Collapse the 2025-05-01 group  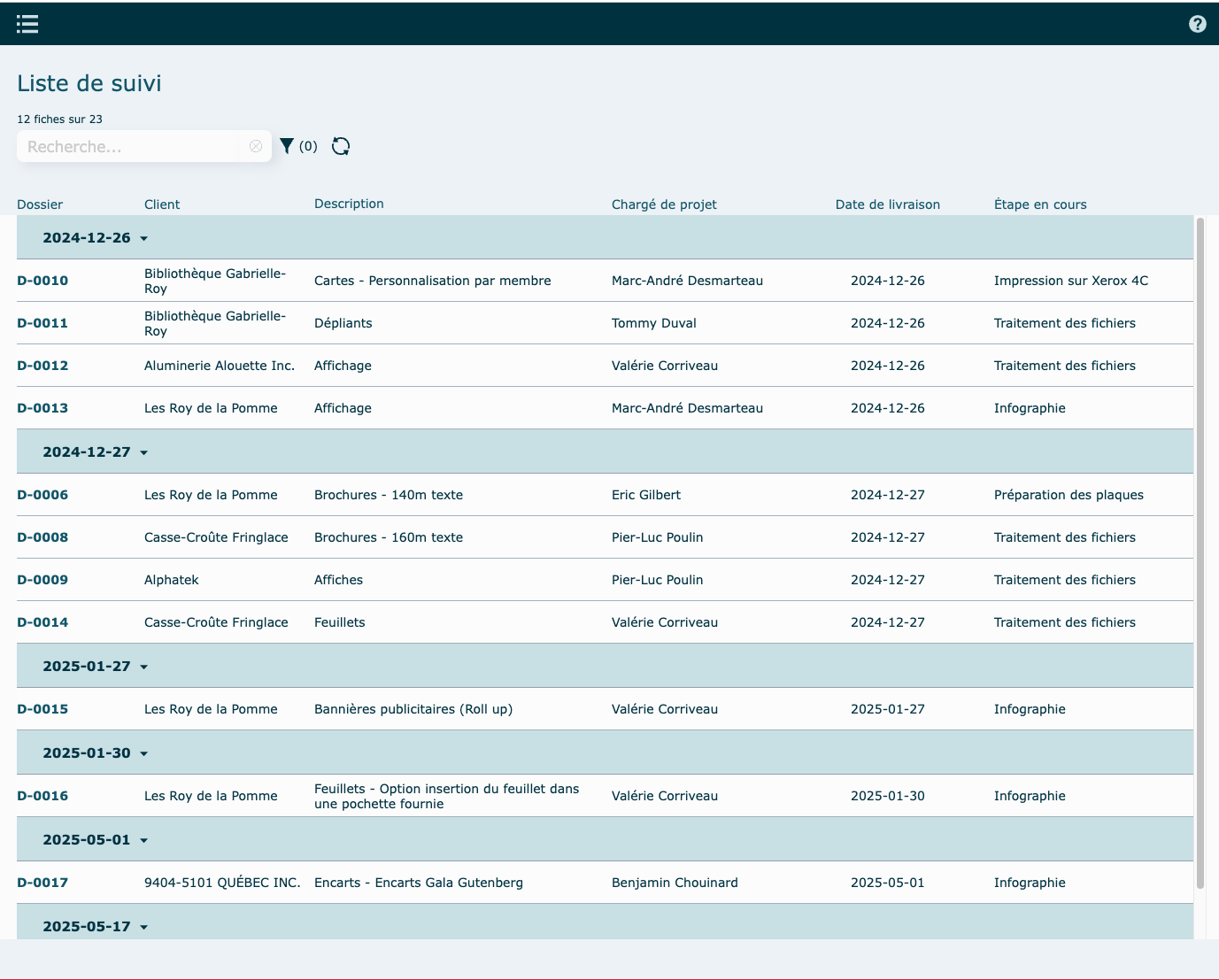click(143, 840)
